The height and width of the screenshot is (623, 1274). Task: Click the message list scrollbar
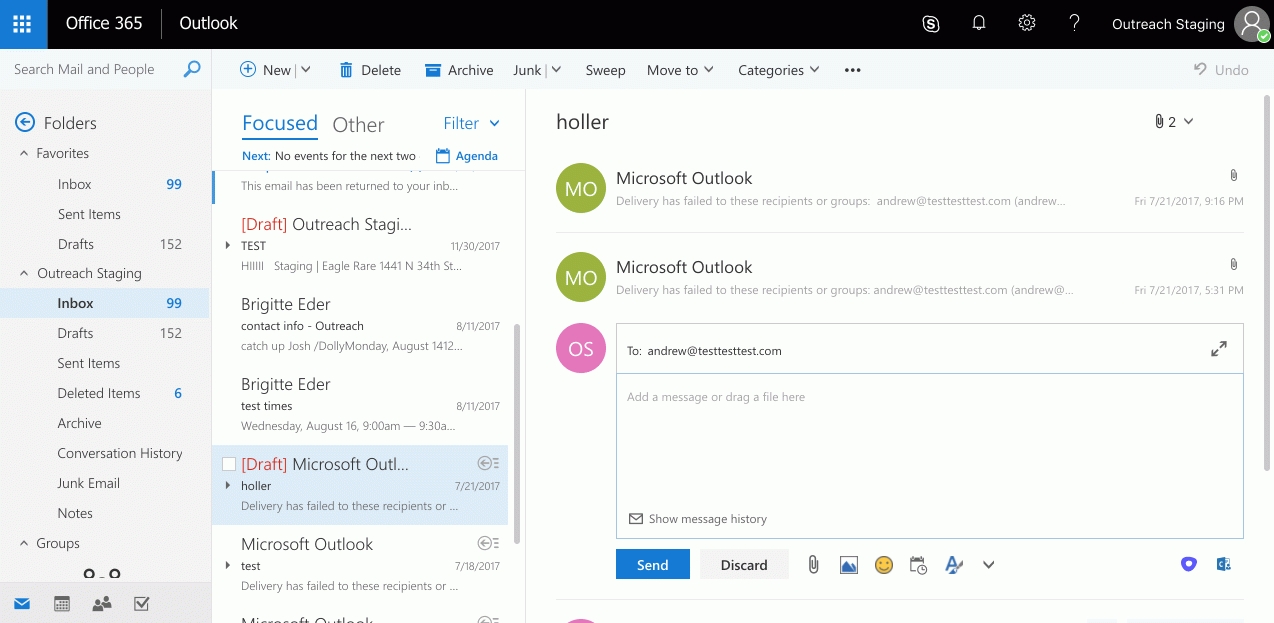517,432
